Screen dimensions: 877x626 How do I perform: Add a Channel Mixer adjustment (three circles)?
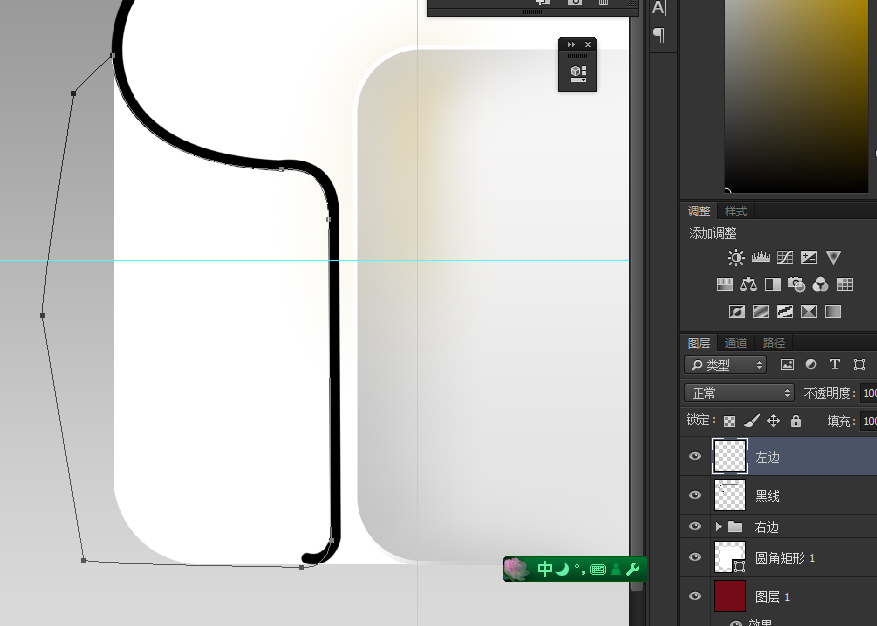(x=821, y=285)
